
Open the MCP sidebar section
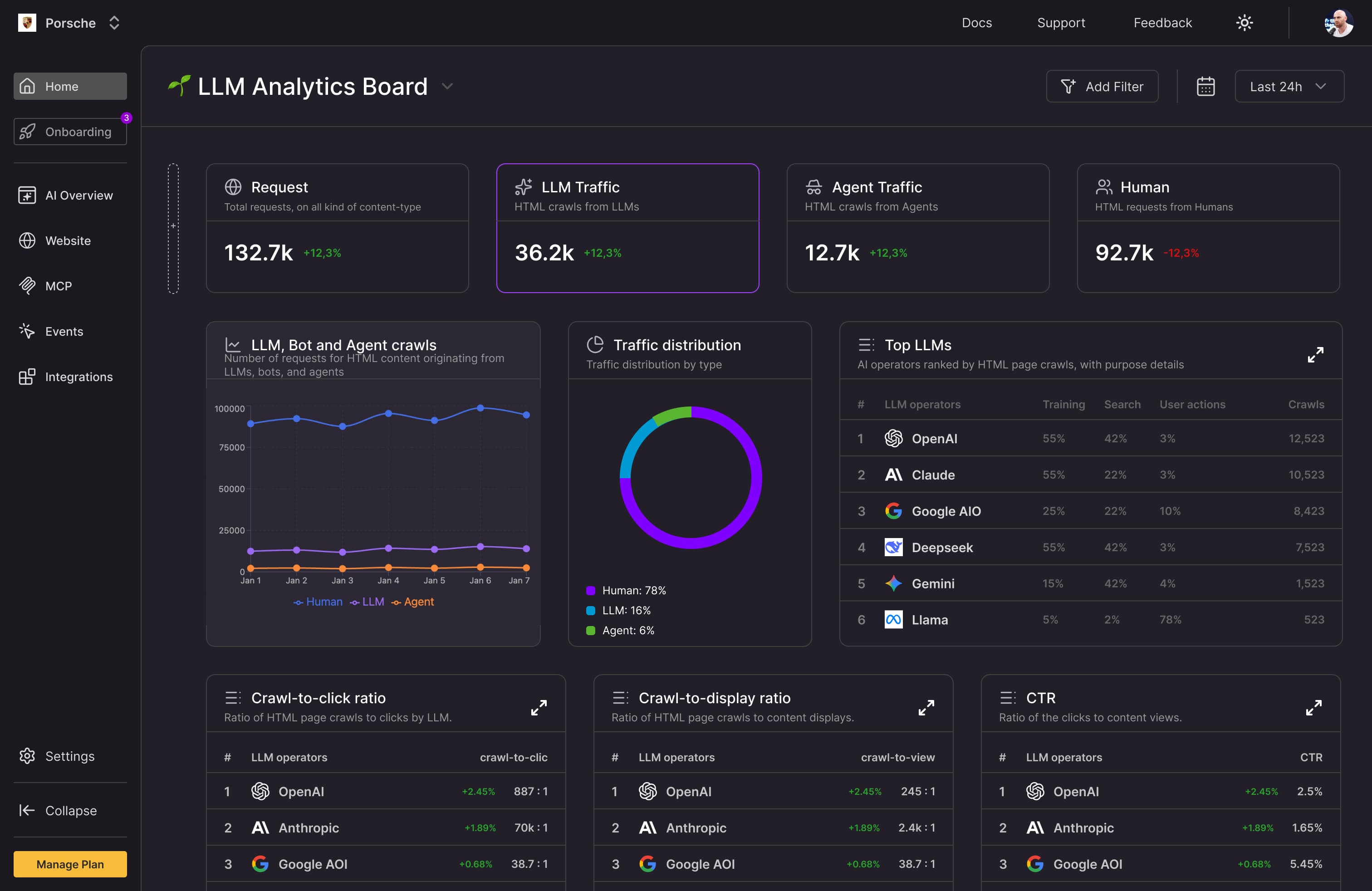[x=58, y=286]
